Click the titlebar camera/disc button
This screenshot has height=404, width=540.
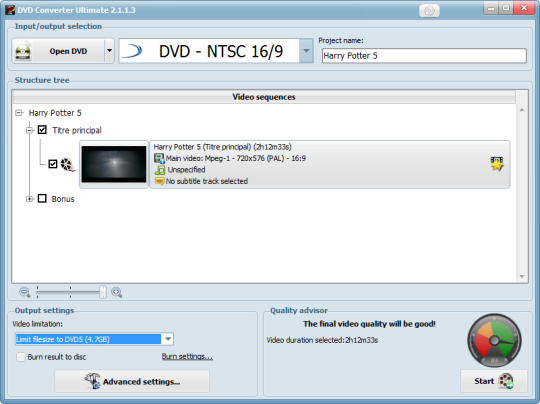[x=429, y=11]
